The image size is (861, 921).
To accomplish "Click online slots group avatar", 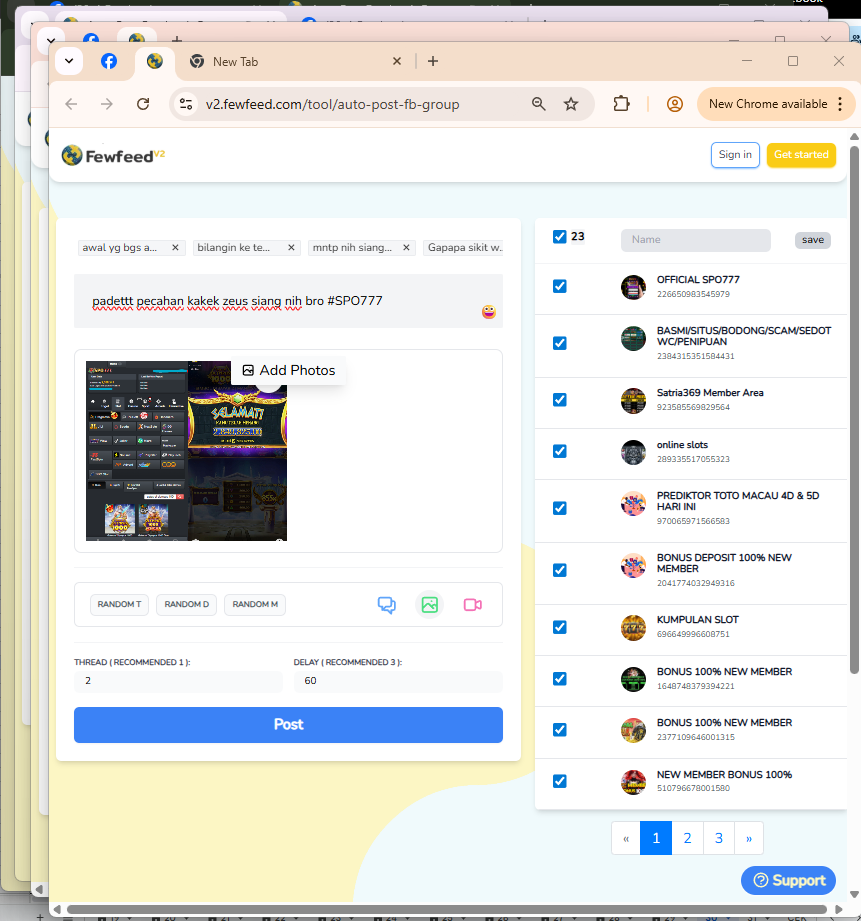I will [x=633, y=452].
